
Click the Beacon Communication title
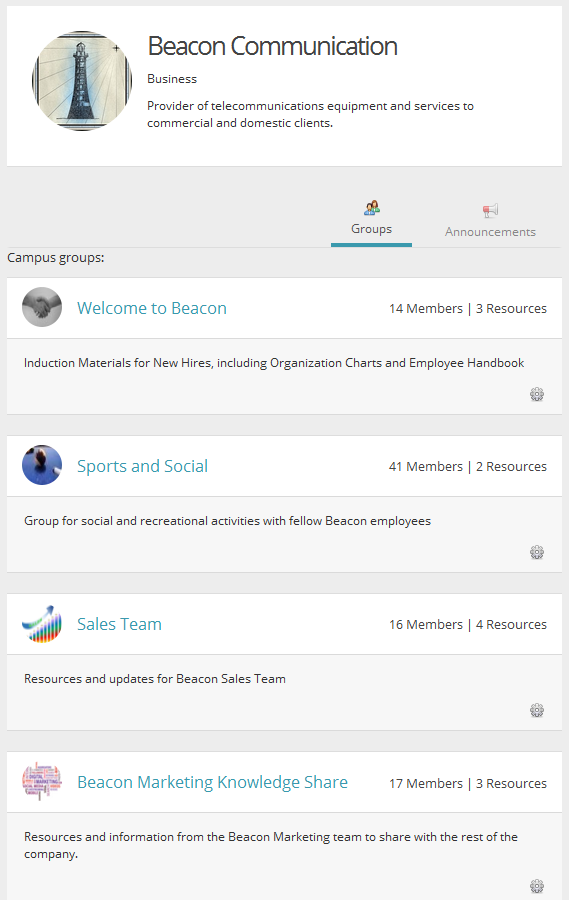[273, 46]
